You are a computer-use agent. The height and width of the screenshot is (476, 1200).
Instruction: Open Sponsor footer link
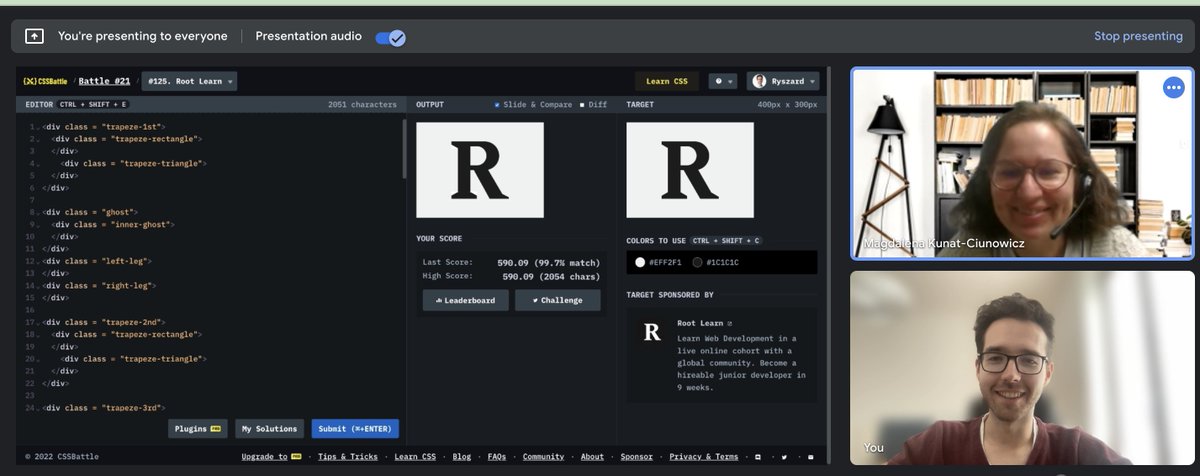636,457
